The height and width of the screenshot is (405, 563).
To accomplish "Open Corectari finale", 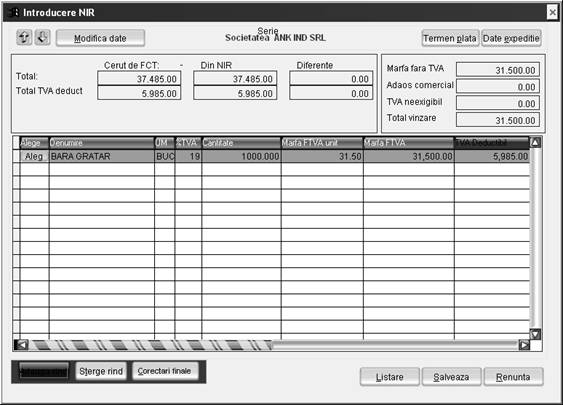I will [164, 371].
